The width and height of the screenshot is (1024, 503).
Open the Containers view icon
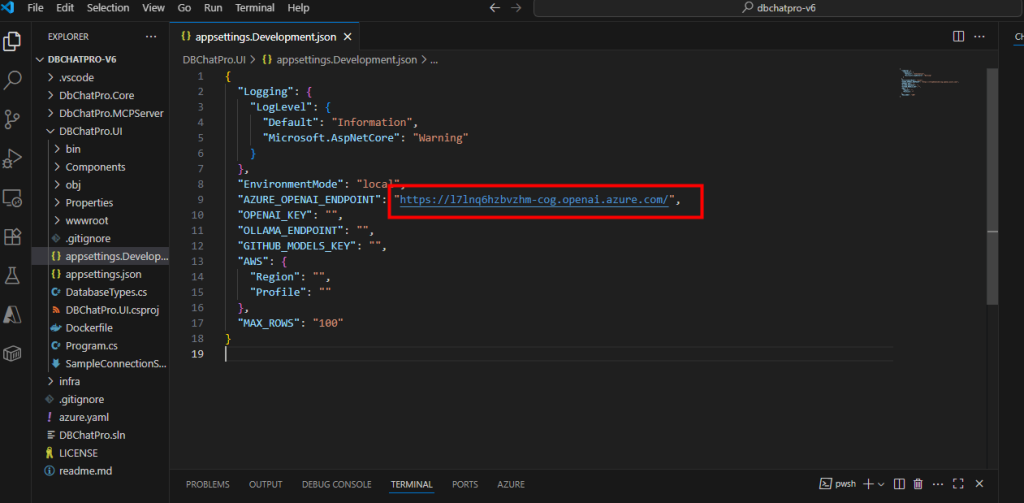(12, 353)
